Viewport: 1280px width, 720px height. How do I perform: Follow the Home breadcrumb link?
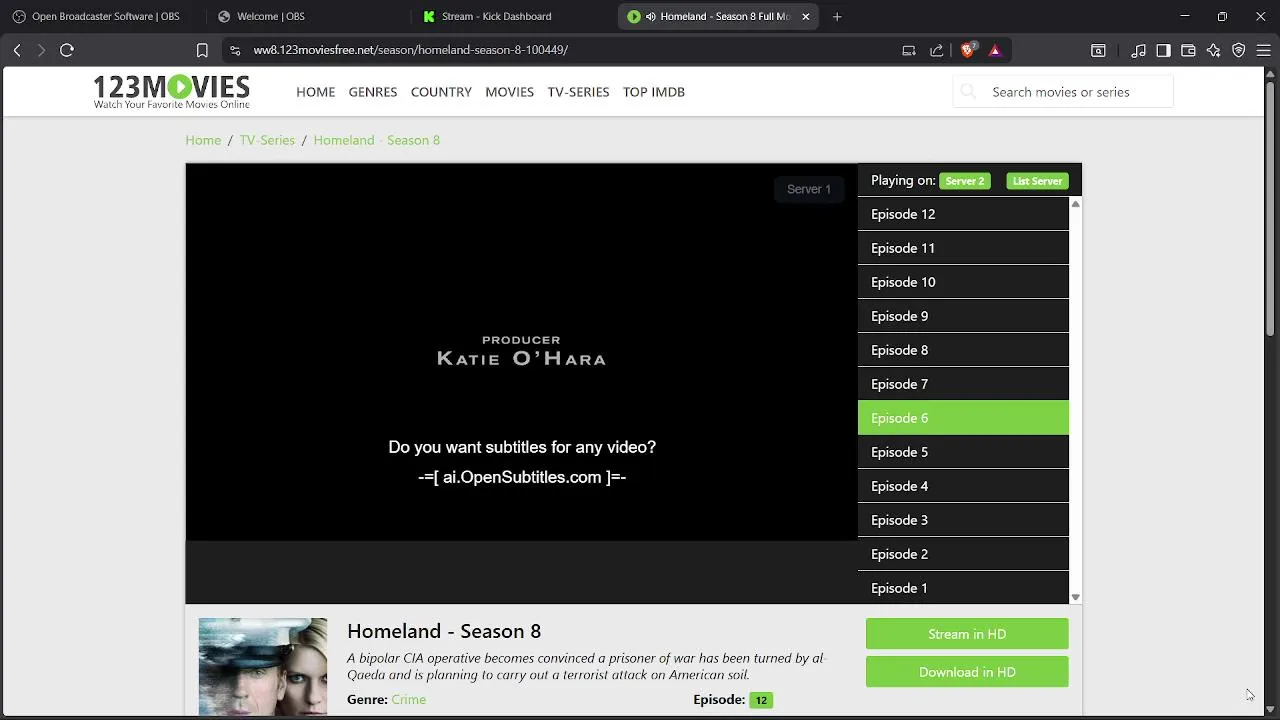[x=203, y=140]
